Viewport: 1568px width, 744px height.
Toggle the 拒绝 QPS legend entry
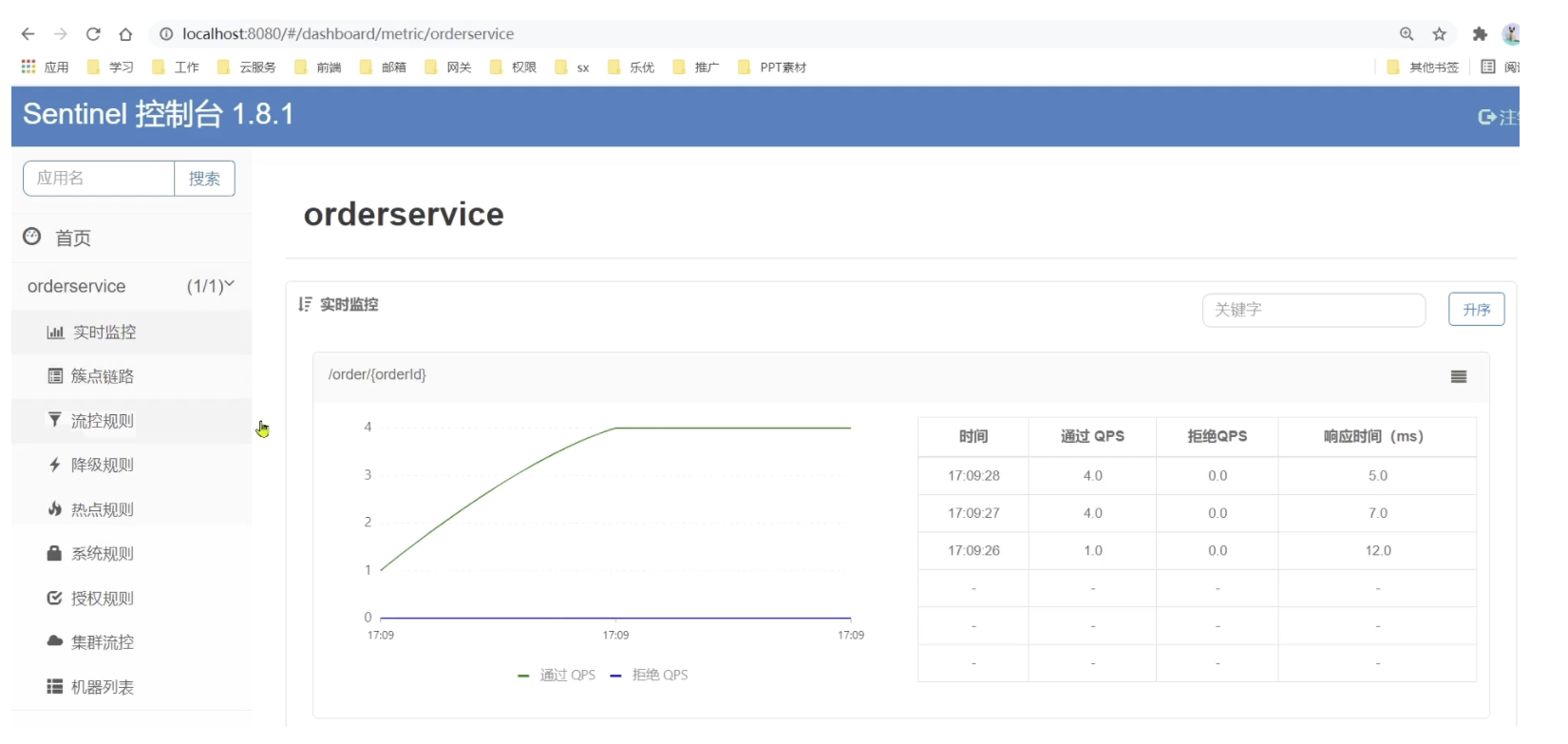point(649,675)
